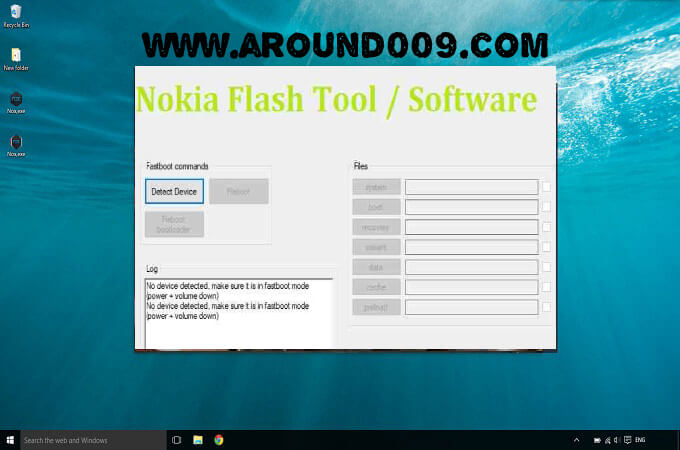Click the volume speaker tray icon

coord(617,440)
